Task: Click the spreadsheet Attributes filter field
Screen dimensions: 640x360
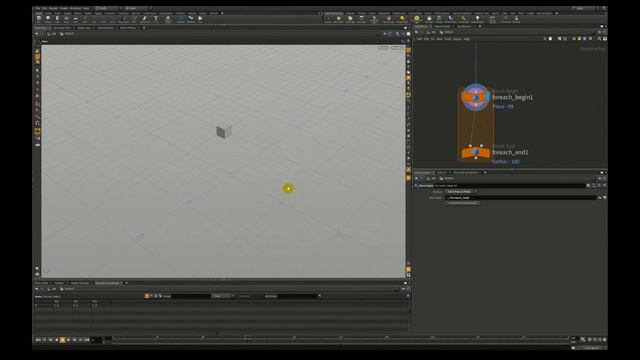Action: (298, 296)
